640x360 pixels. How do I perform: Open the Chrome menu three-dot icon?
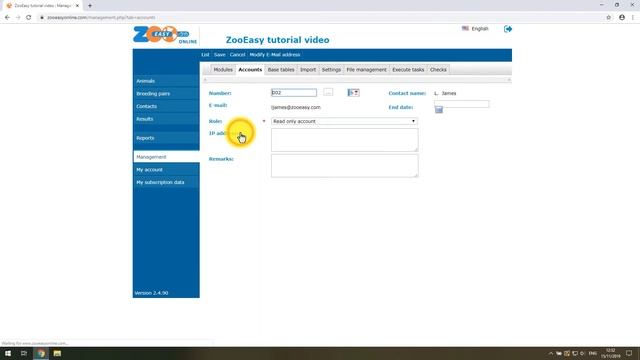[633, 18]
